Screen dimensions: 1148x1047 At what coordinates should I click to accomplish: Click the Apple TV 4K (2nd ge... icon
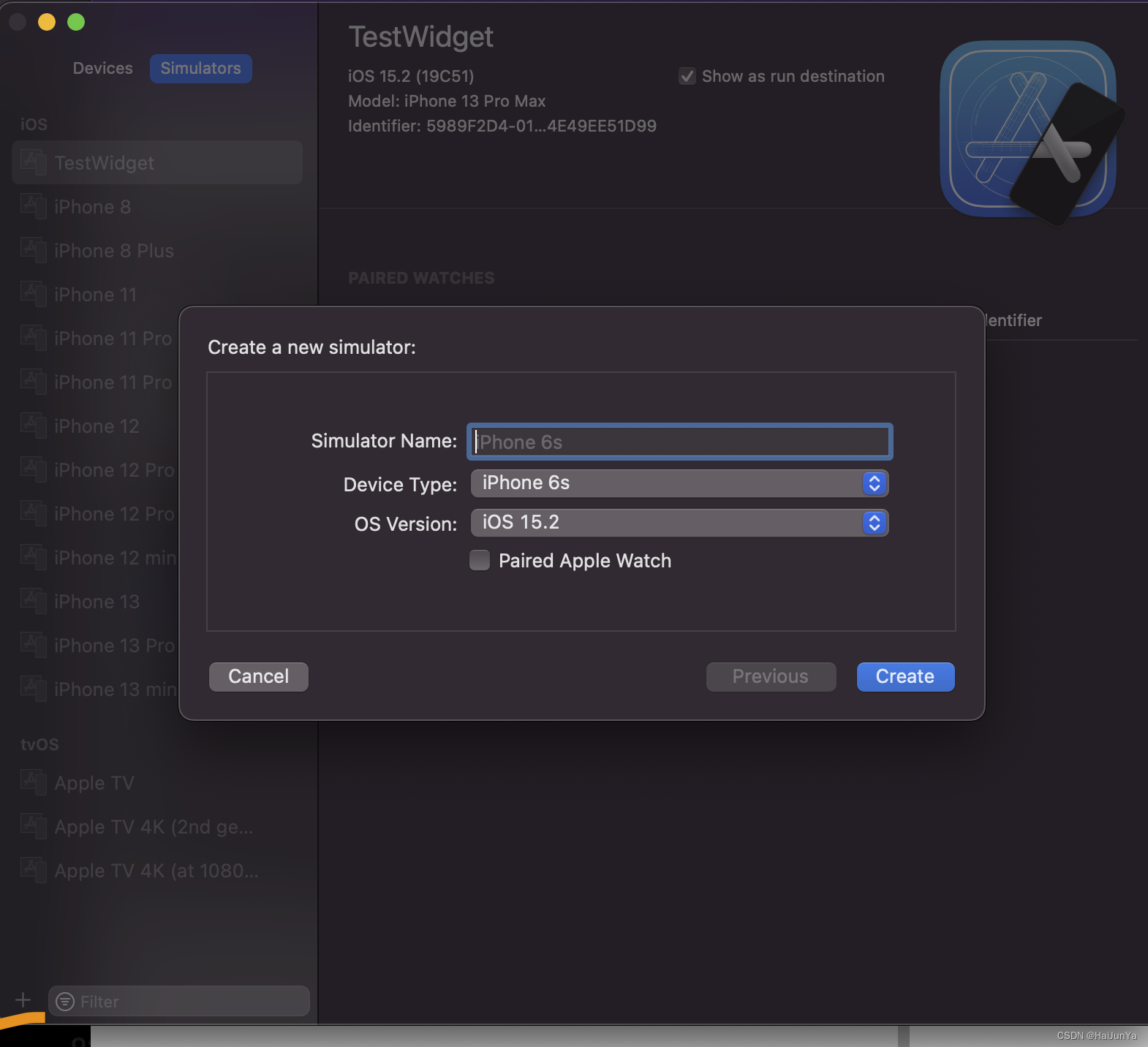(34, 825)
